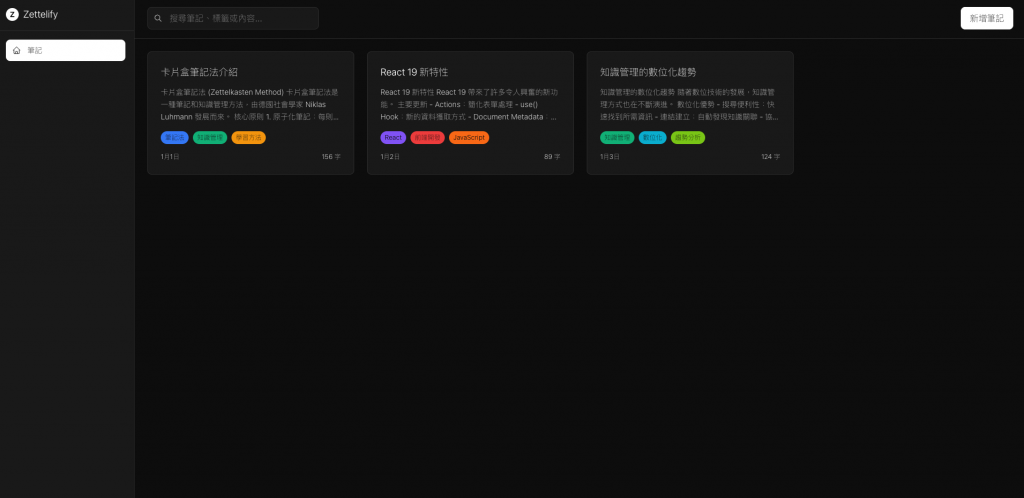Click the React 19 note preview text
This screenshot has height=498, width=1024.
coord(470,104)
